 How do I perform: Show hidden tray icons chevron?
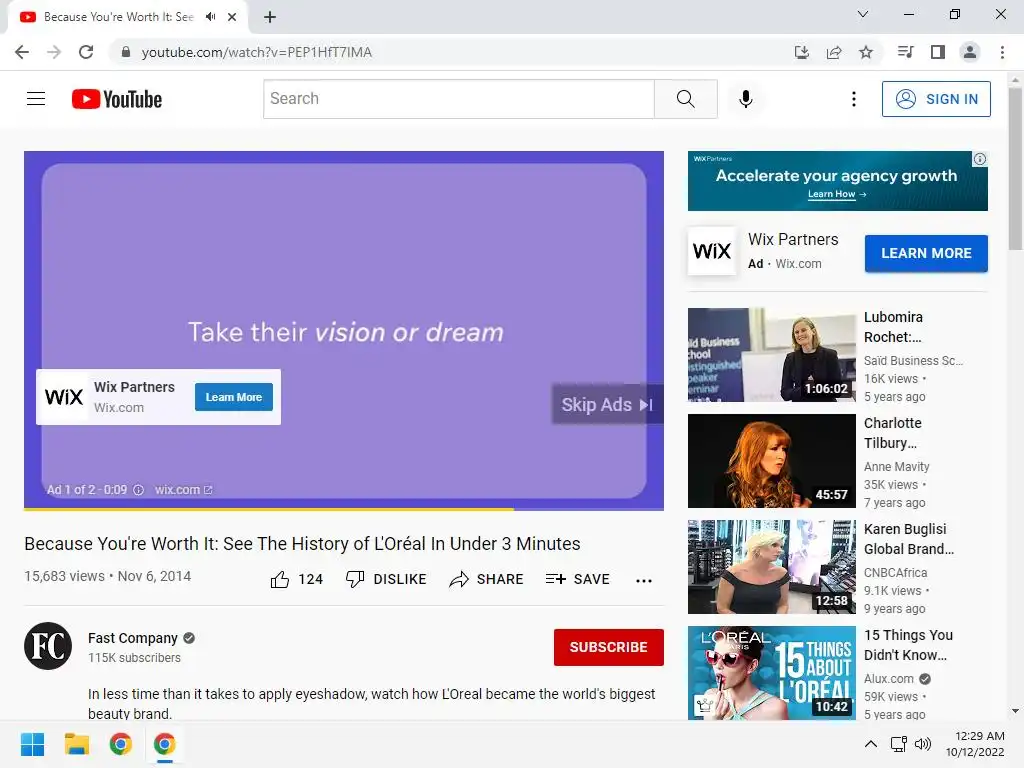(871, 744)
